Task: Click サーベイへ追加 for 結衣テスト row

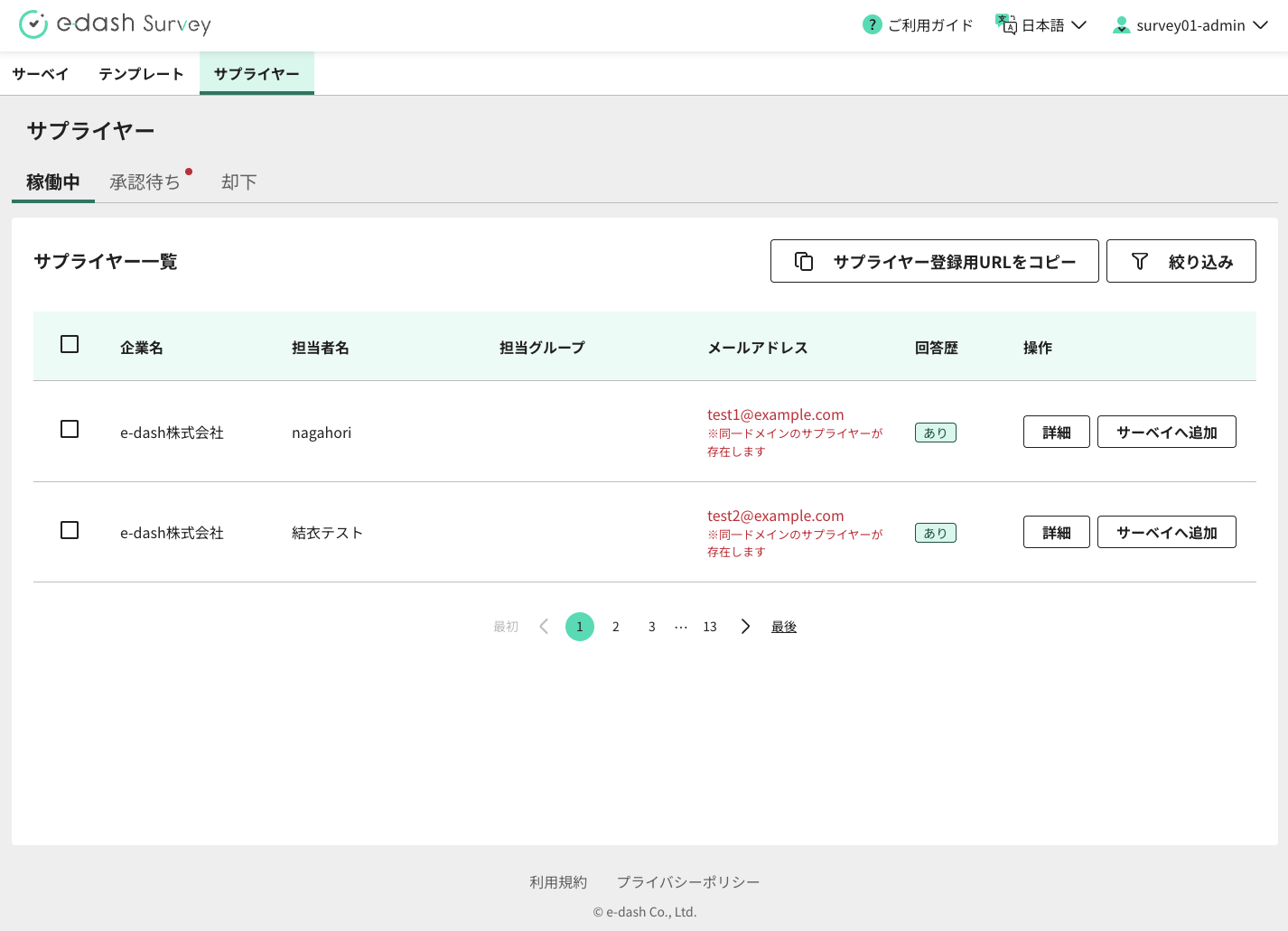Action: point(1167,532)
